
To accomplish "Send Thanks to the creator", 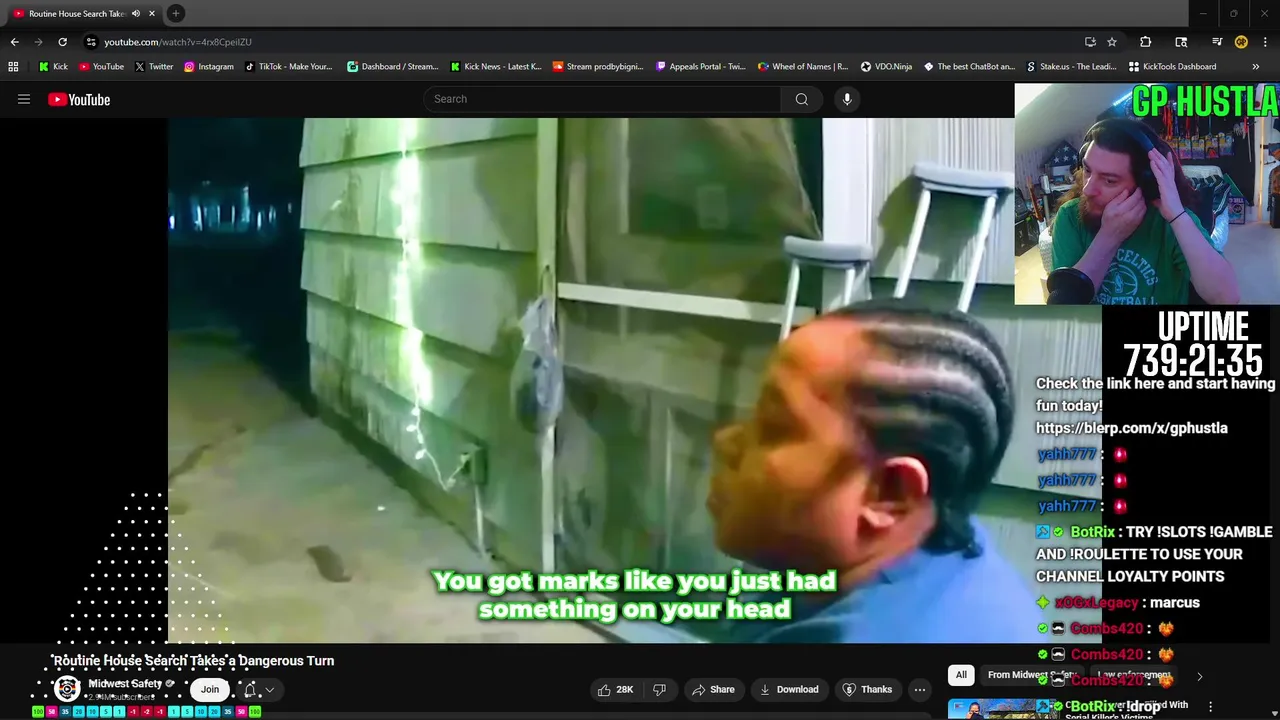I will tap(866, 689).
